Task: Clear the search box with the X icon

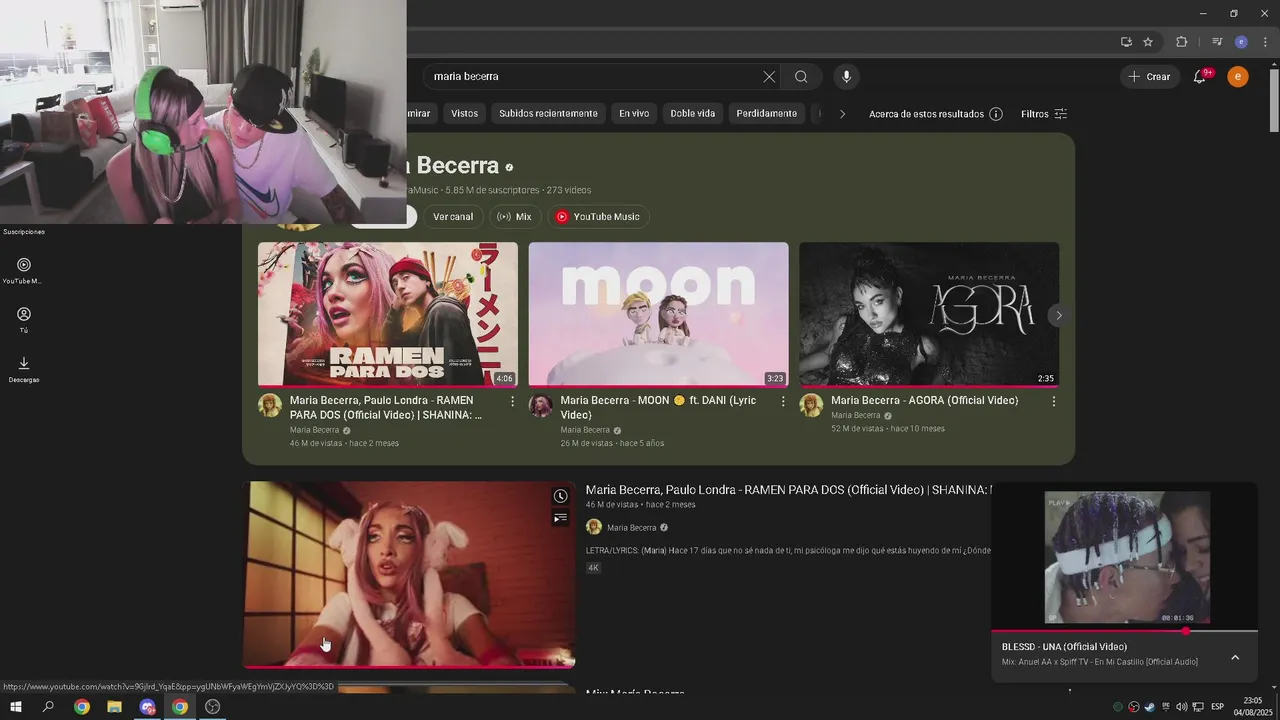Action: [x=769, y=77]
